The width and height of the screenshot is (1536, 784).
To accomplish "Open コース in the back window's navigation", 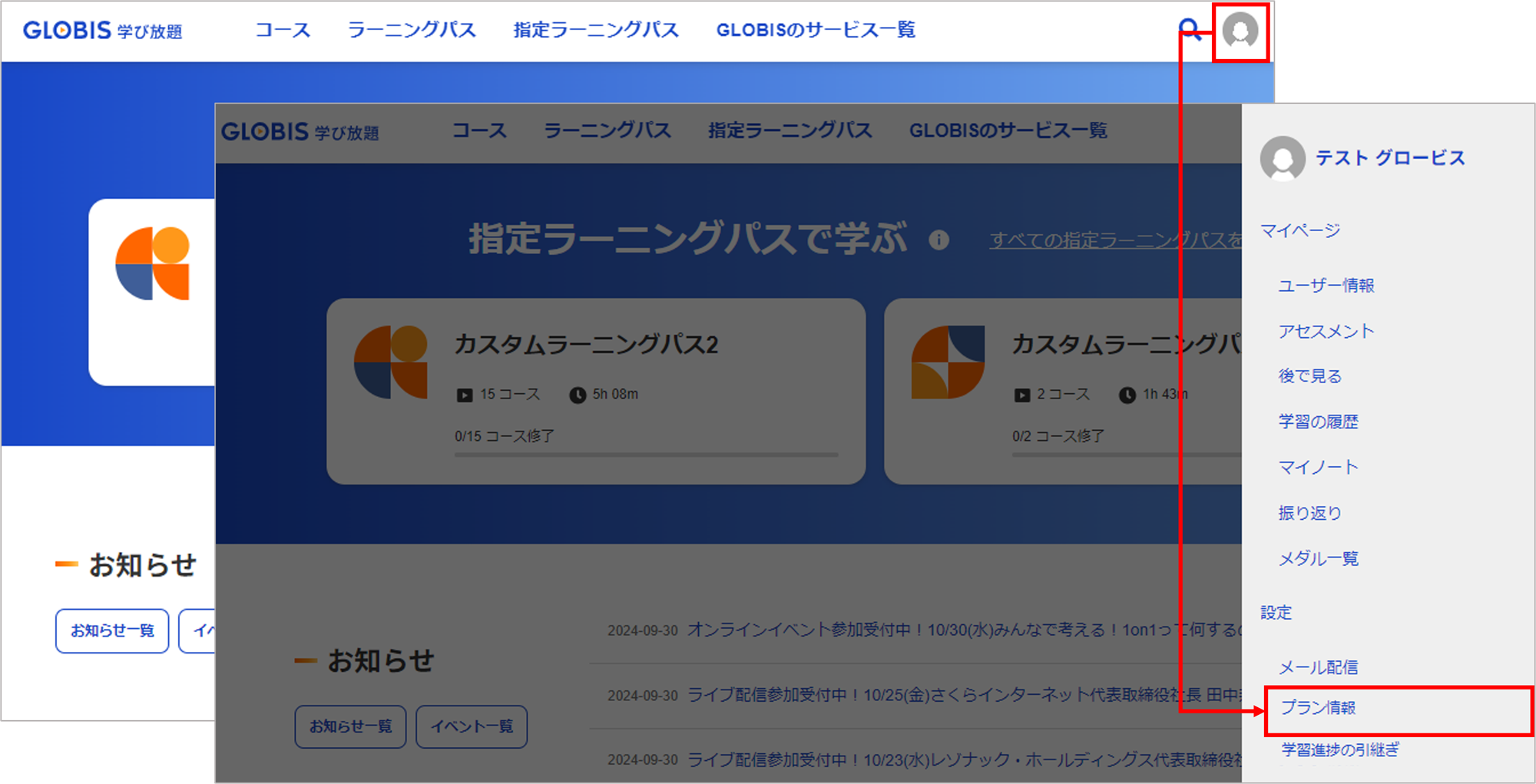I will 283,30.
